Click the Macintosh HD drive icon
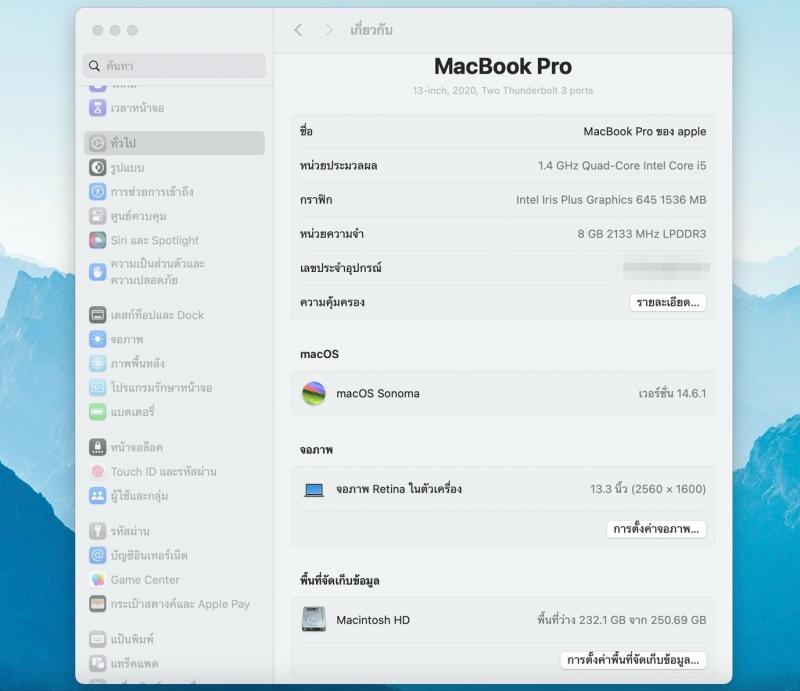Screen dimensions: 800x691 tap(314, 620)
